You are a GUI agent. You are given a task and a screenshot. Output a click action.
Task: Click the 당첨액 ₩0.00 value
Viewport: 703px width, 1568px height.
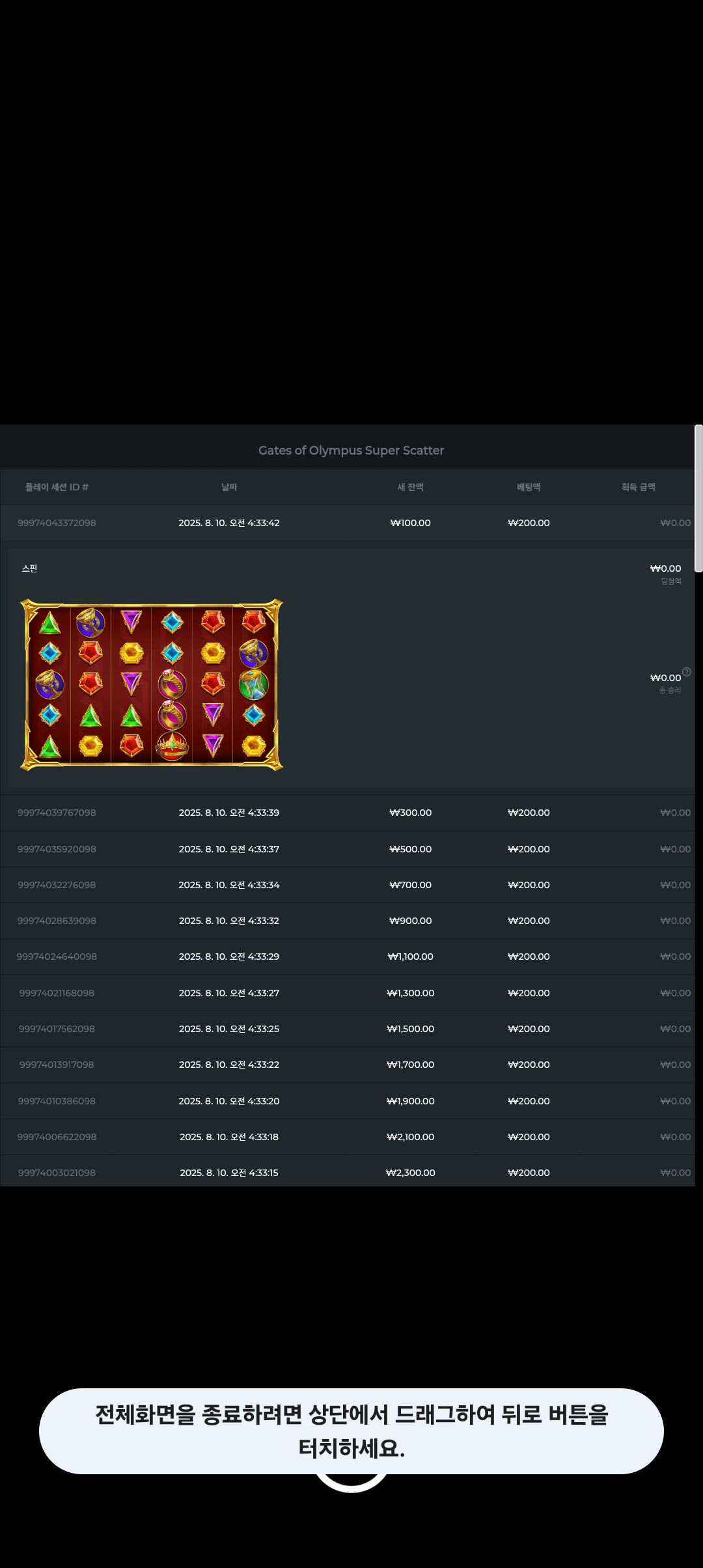point(665,568)
